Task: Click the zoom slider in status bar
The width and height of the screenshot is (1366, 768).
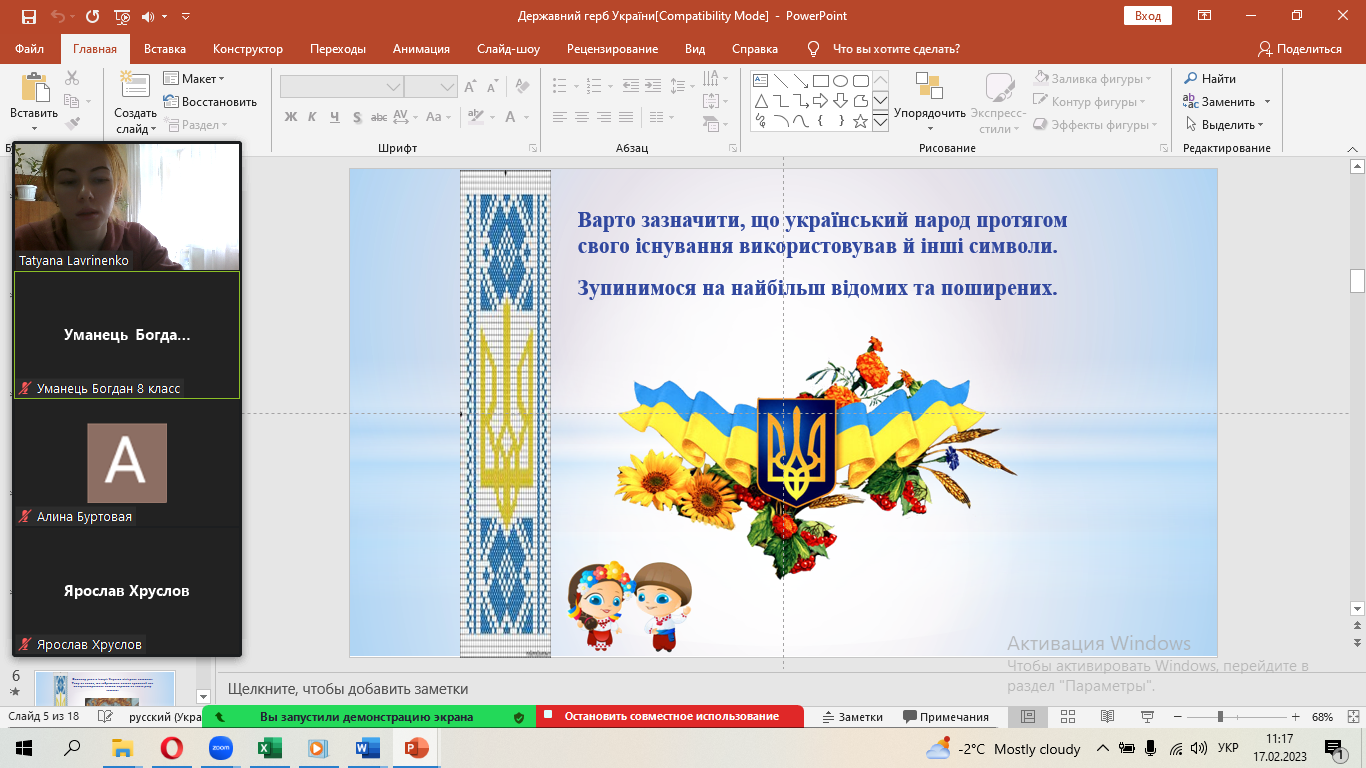Action: (x=1237, y=717)
